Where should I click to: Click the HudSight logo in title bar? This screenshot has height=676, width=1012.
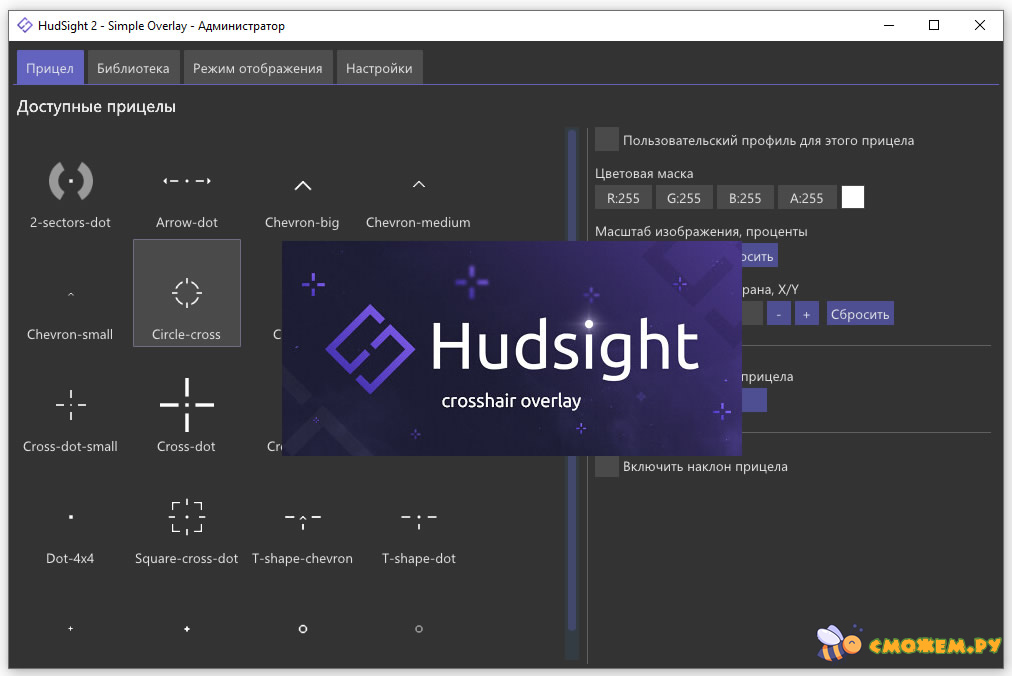click(x=25, y=25)
